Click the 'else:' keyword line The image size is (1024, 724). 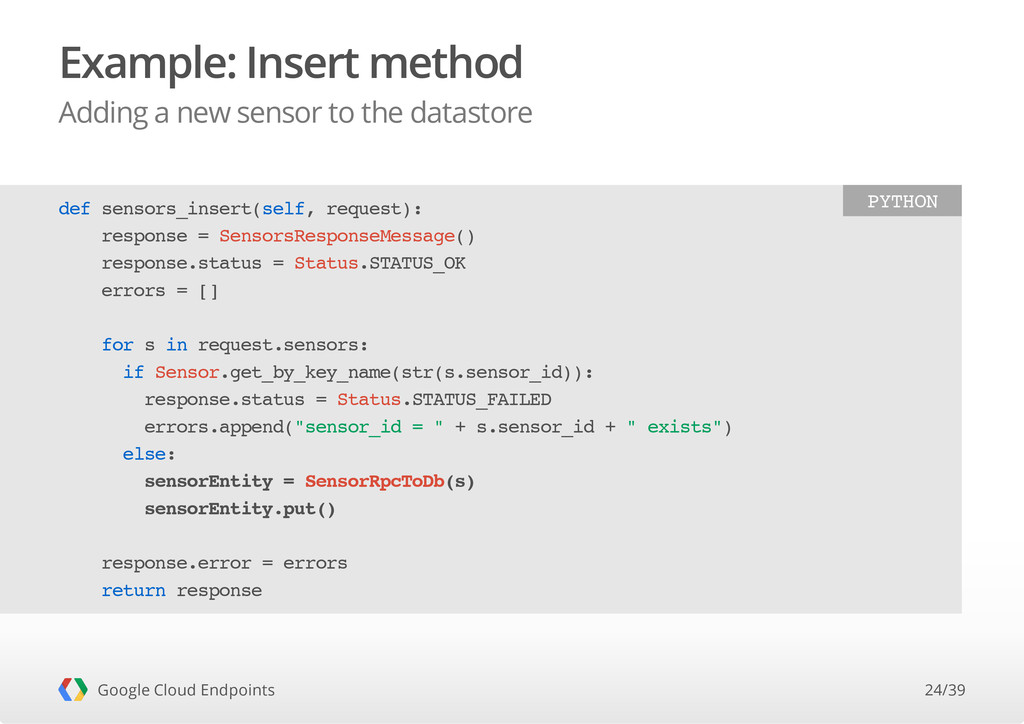click(149, 454)
